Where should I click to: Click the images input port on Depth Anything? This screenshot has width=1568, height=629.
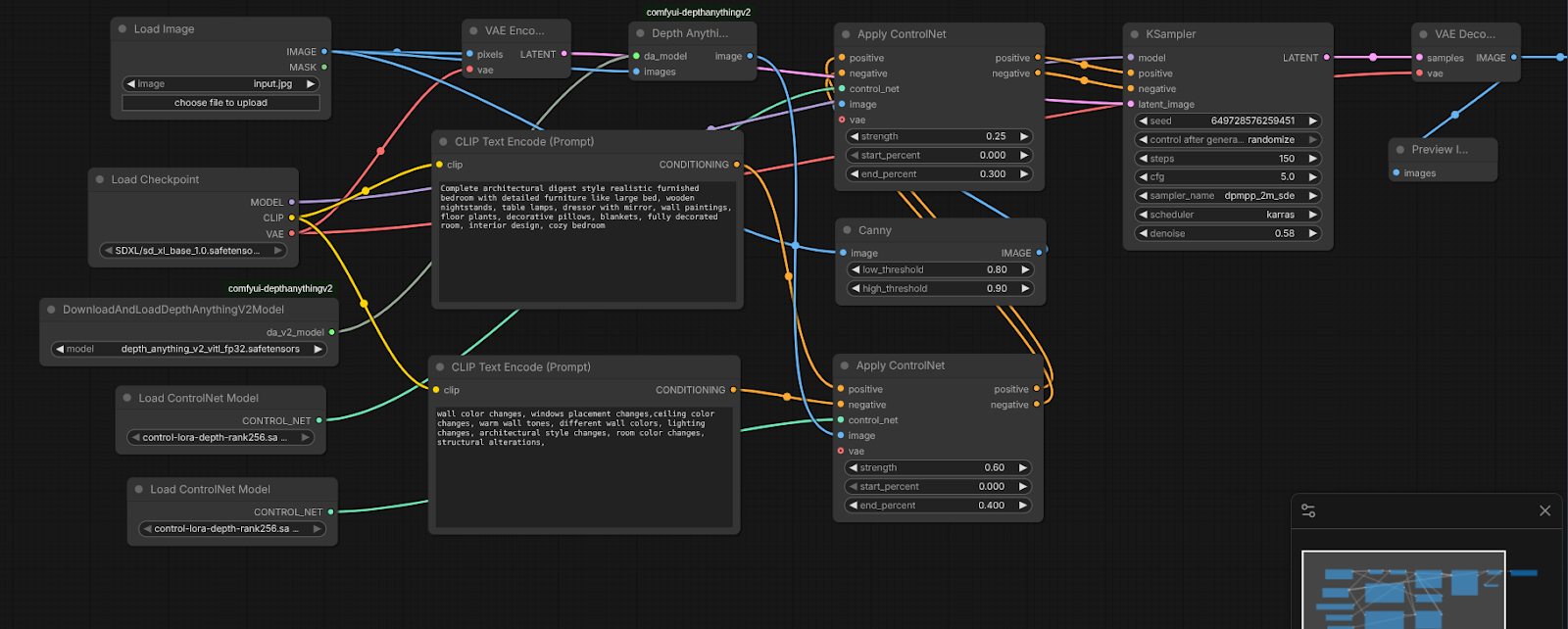[x=637, y=73]
